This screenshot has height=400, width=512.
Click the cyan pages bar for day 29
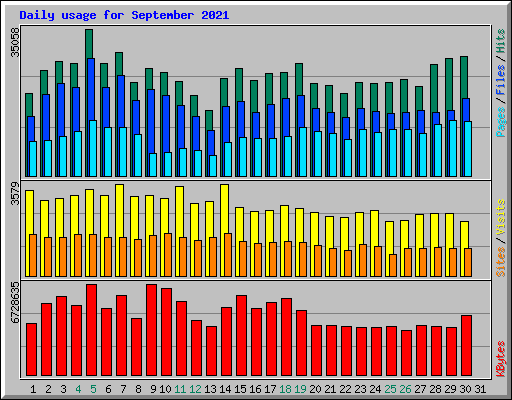coord(453,149)
